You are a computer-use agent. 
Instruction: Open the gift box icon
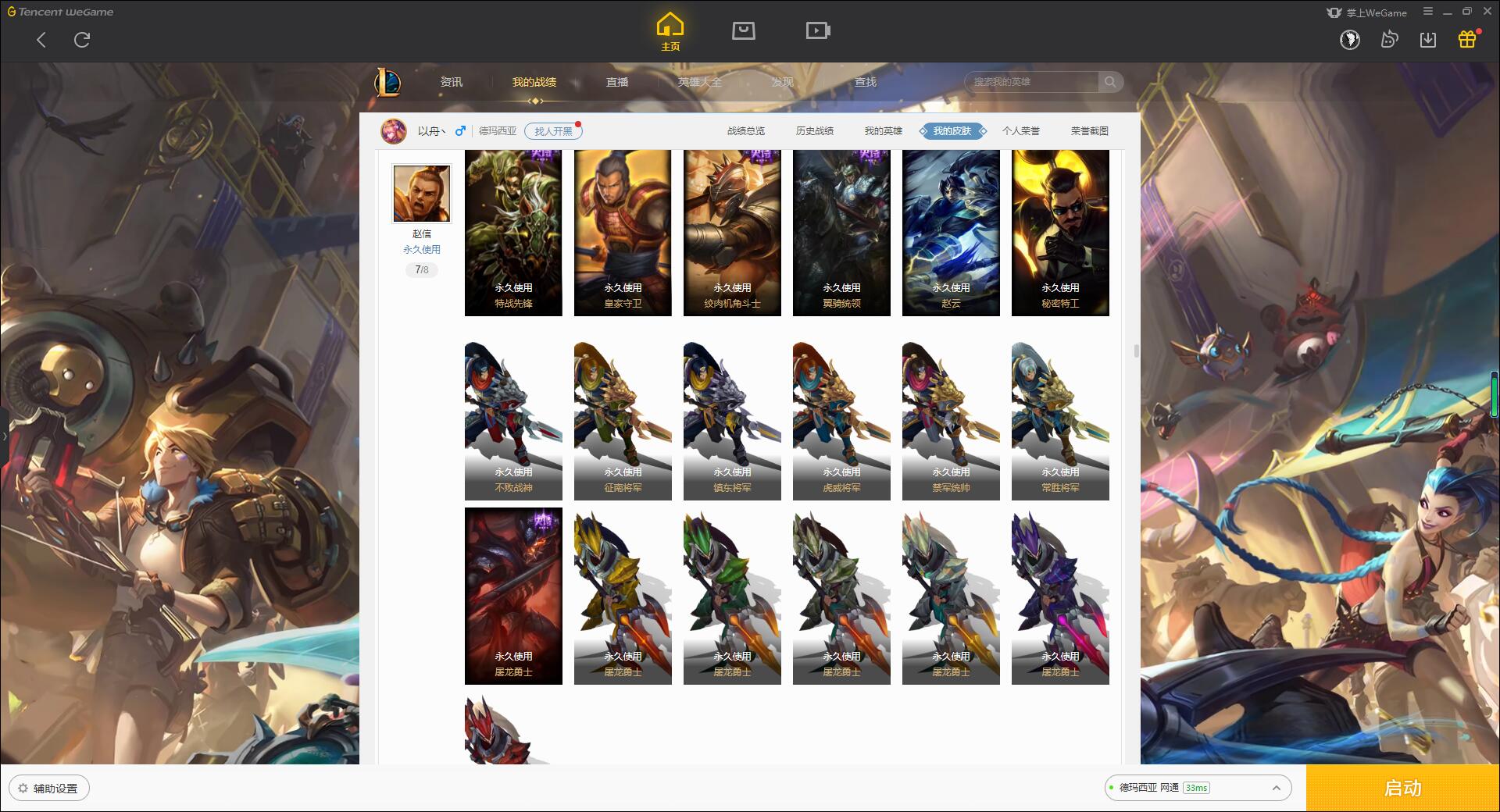1467,39
